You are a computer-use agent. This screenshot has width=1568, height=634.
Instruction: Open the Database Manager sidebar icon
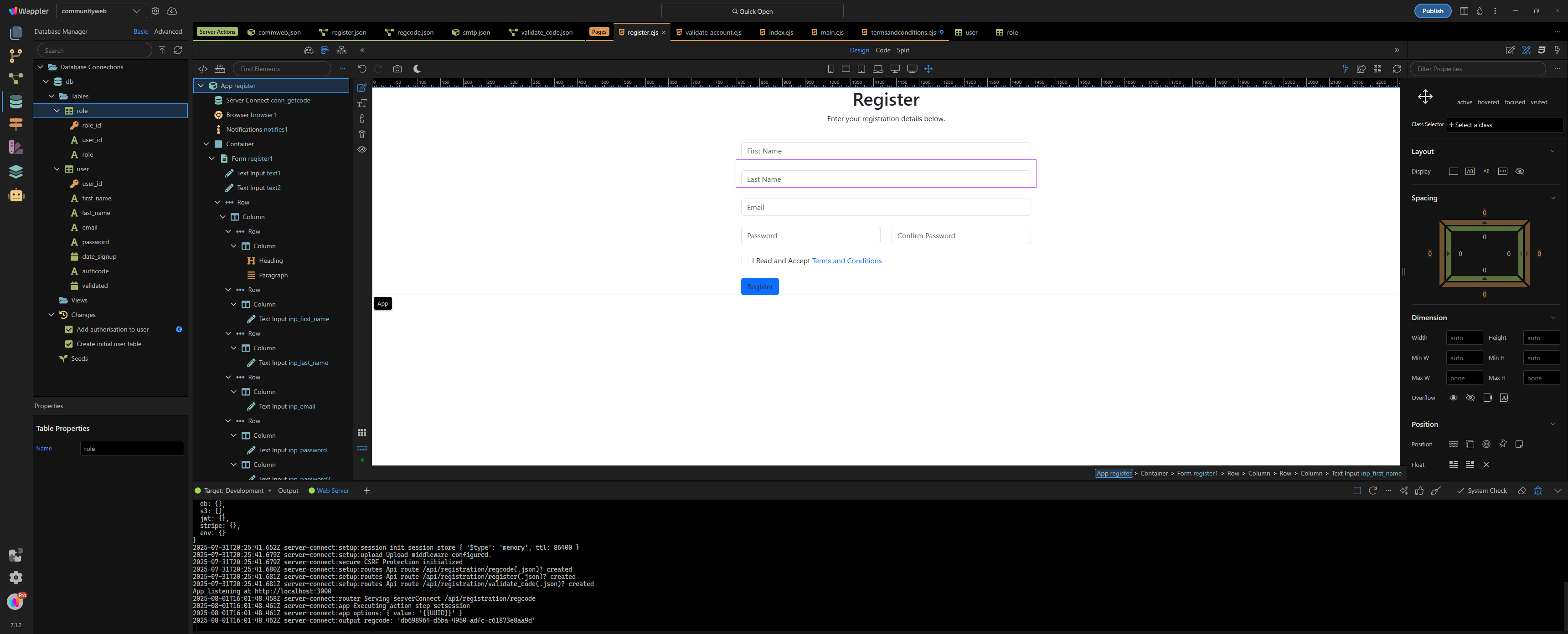(16, 102)
